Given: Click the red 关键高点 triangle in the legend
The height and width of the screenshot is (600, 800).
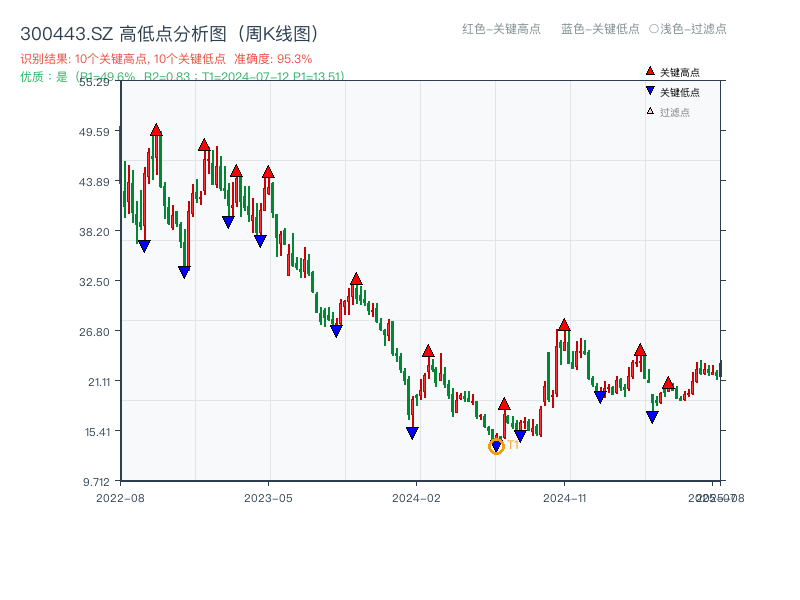Looking at the screenshot, I should [650, 71].
